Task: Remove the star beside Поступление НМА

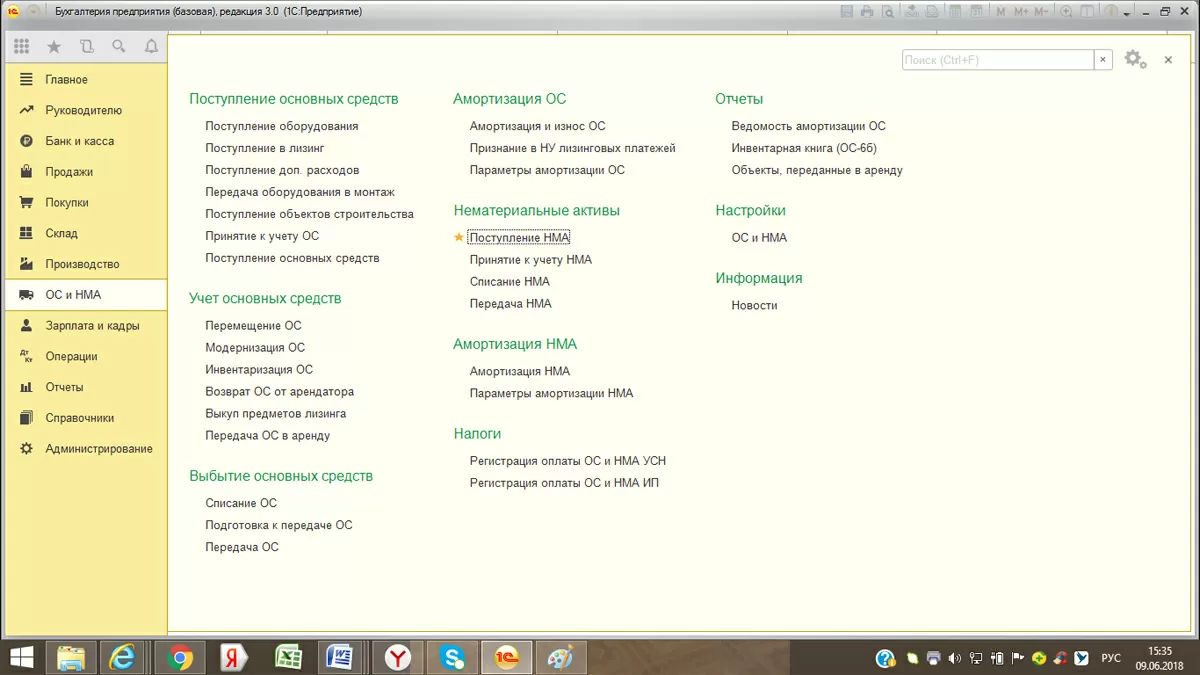Action: [459, 237]
